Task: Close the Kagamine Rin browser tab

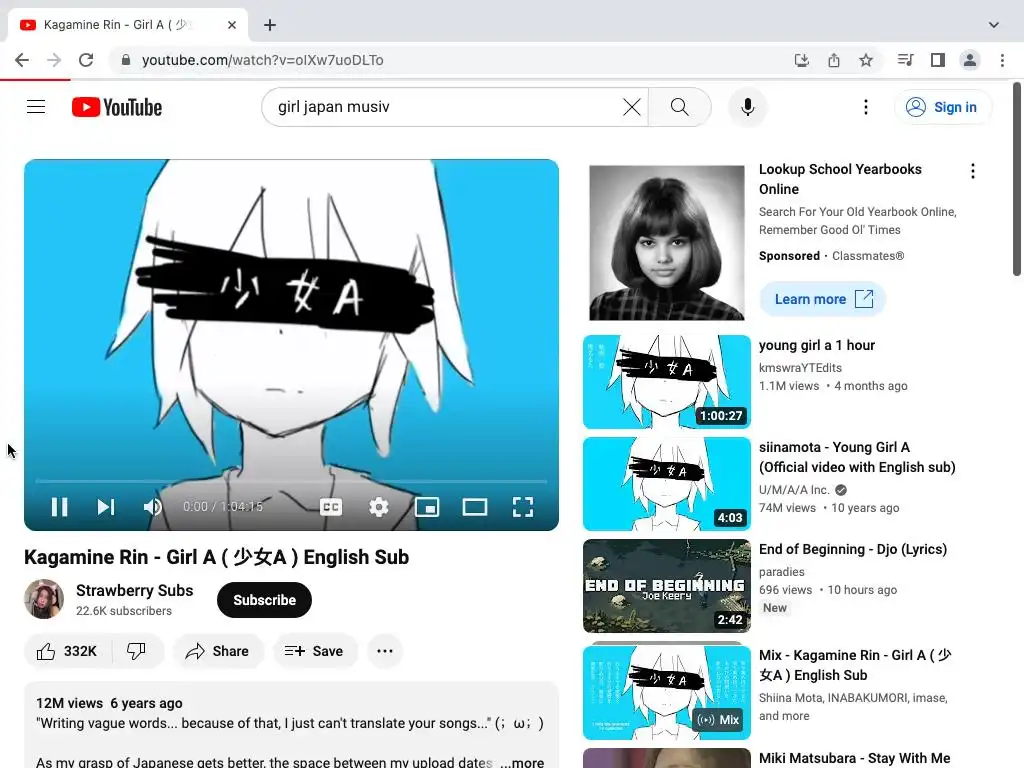Action: 232,25
